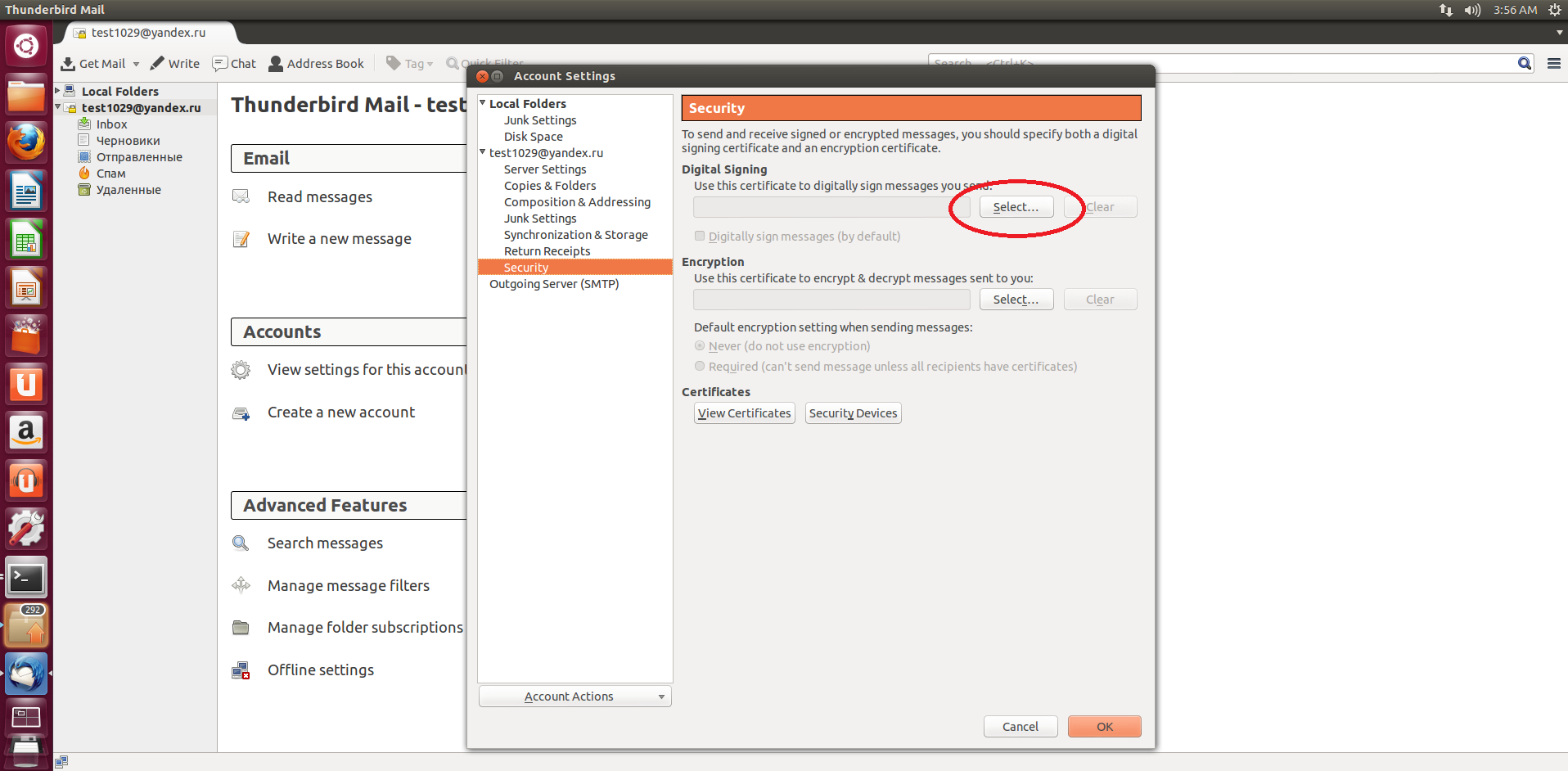This screenshot has height=771, width=1568.
Task: Open Terminal from the dock
Action: (26, 578)
